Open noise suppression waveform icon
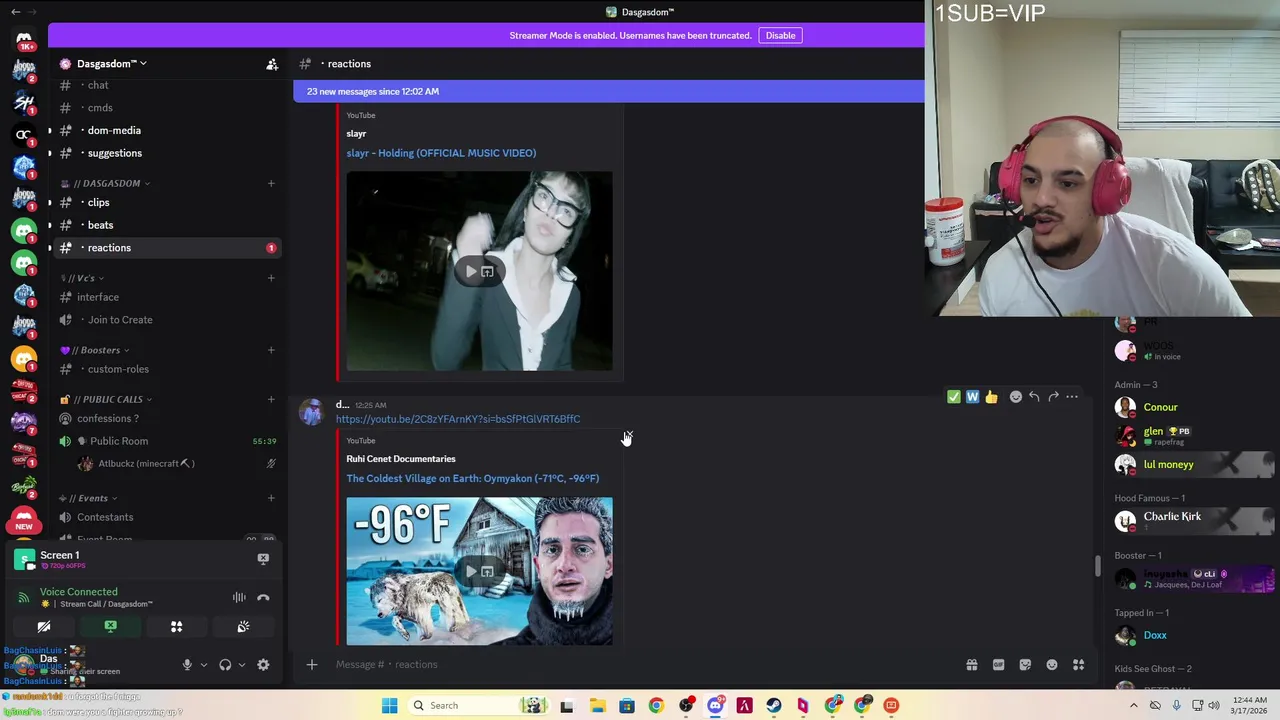Screen dimensions: 1280x720 click(239, 597)
